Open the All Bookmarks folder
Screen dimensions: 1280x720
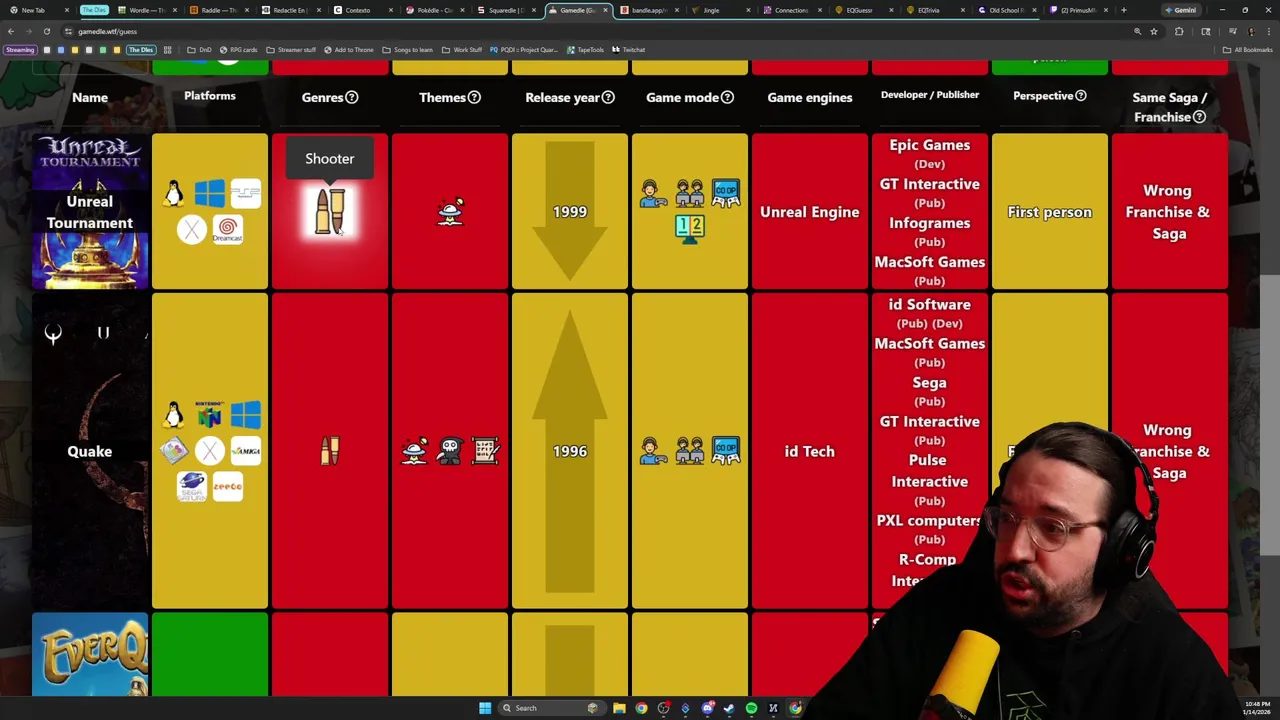coord(1248,49)
